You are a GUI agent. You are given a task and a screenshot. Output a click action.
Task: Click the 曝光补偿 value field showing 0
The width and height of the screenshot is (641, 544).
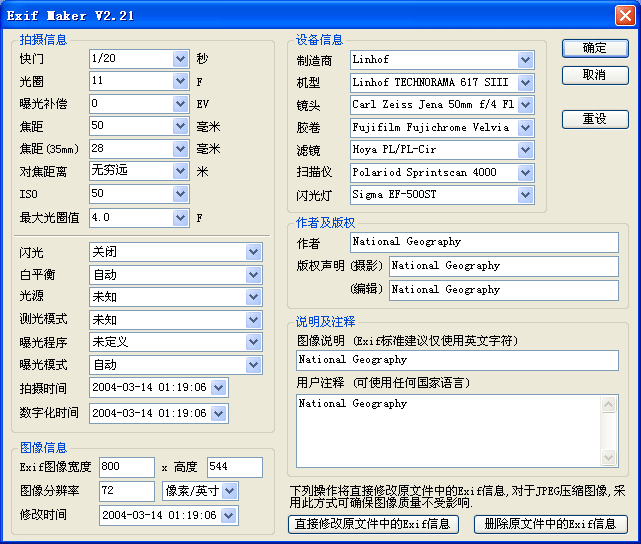(x=131, y=104)
